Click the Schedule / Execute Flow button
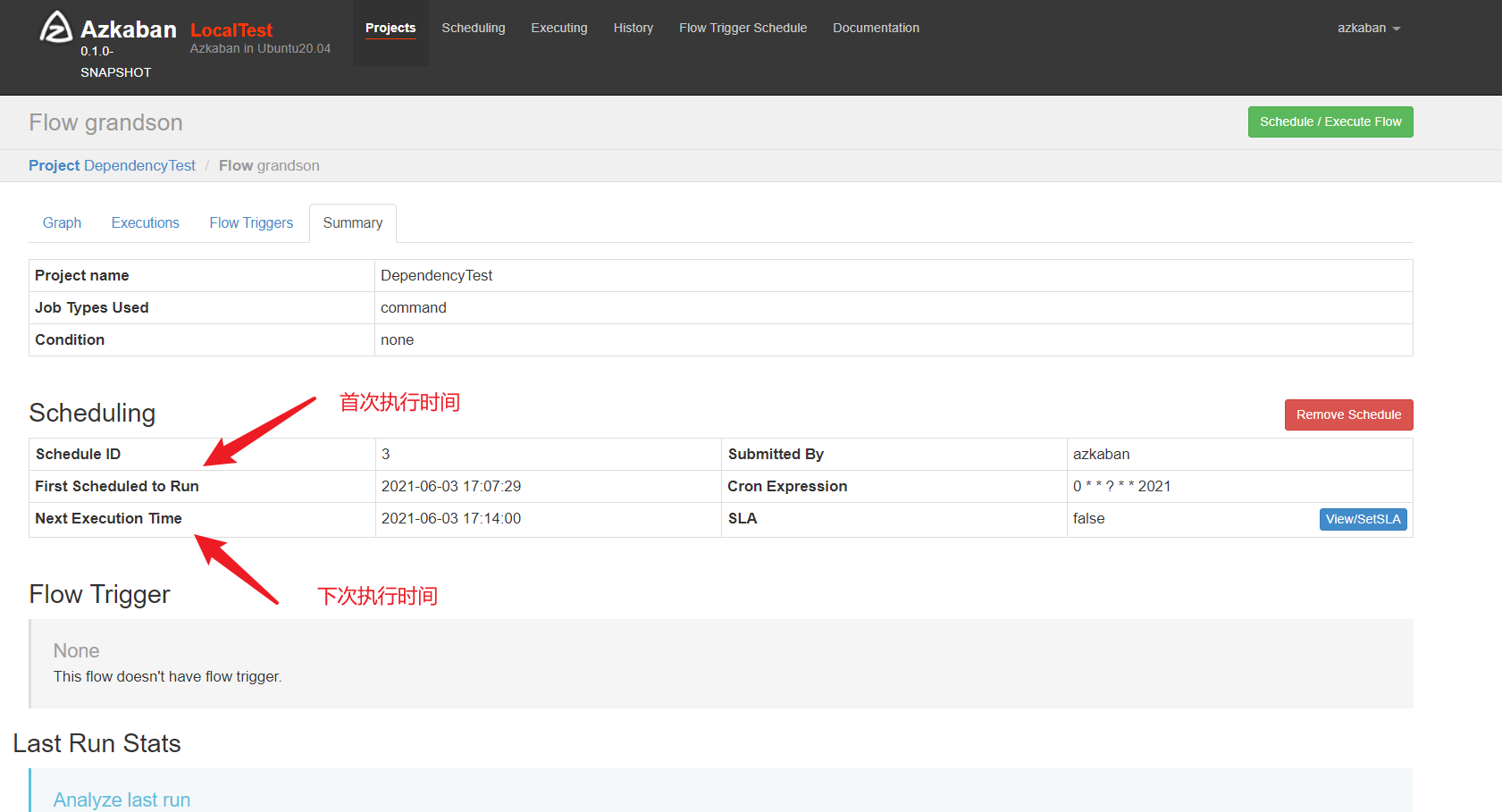 click(x=1330, y=121)
